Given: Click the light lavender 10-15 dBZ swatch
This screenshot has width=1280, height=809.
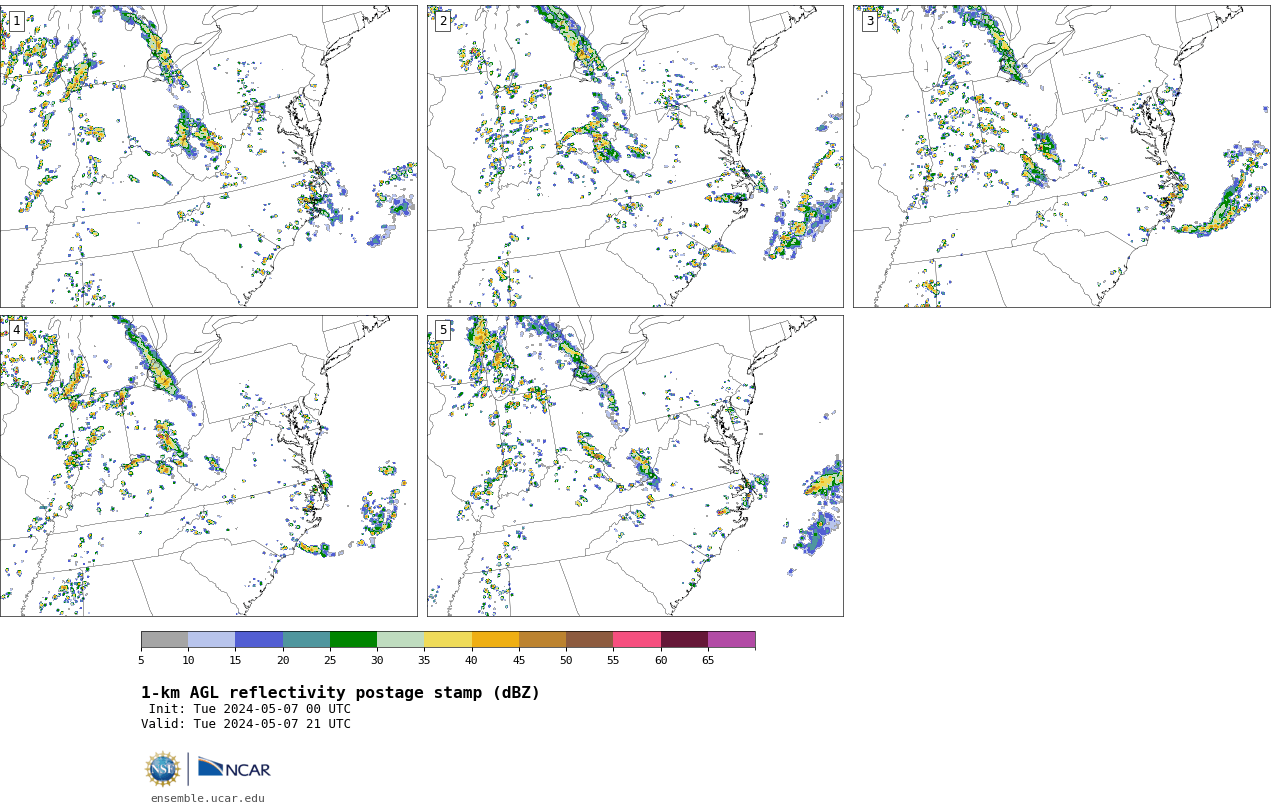Looking at the screenshot, I should [211, 640].
